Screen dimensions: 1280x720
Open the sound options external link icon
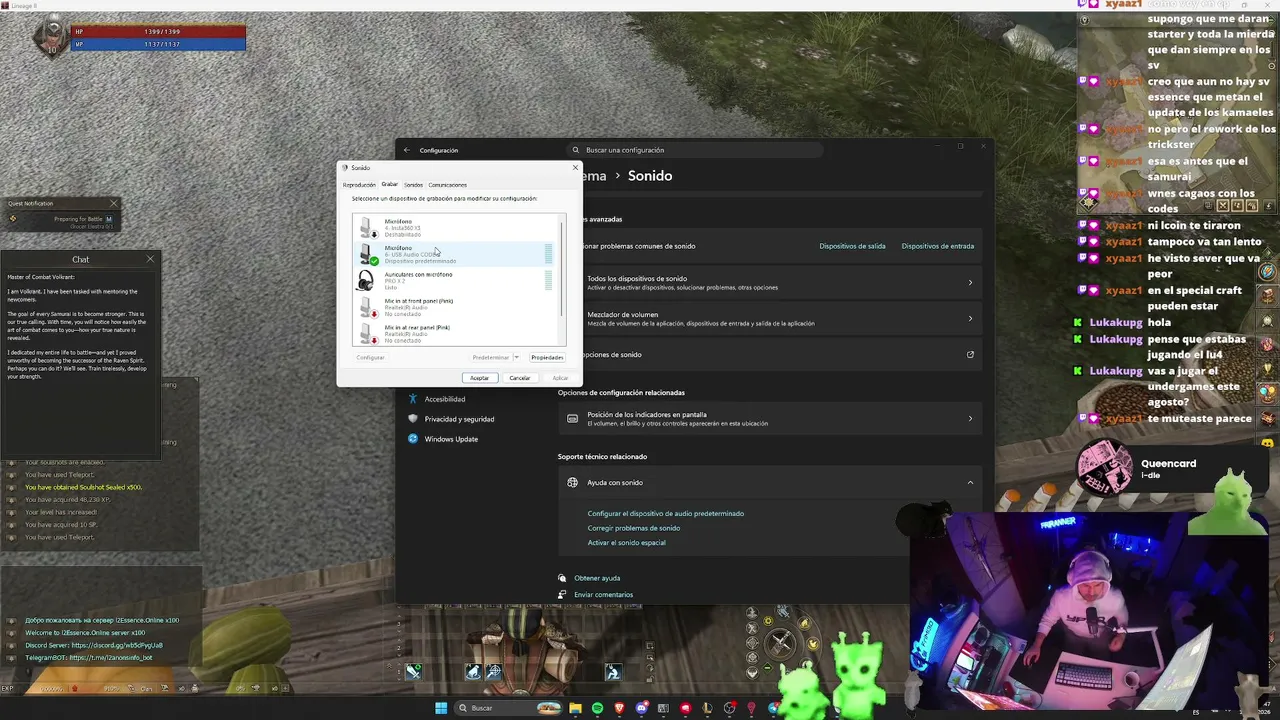pyautogui.click(x=970, y=354)
